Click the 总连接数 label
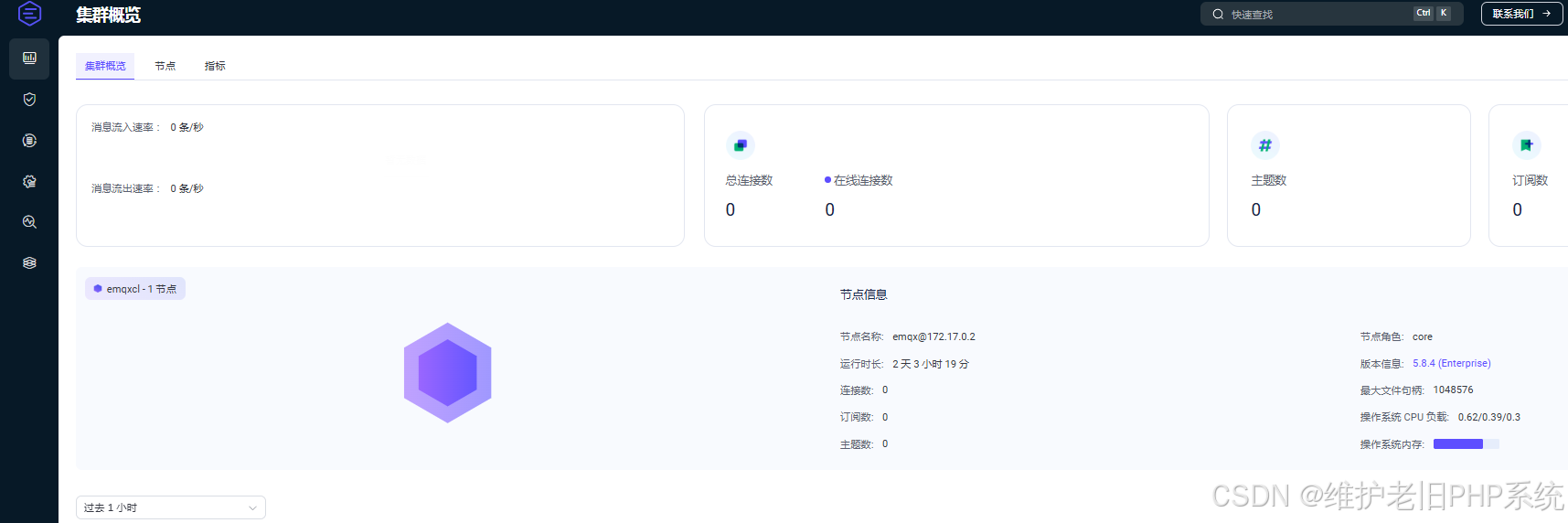 point(750,180)
